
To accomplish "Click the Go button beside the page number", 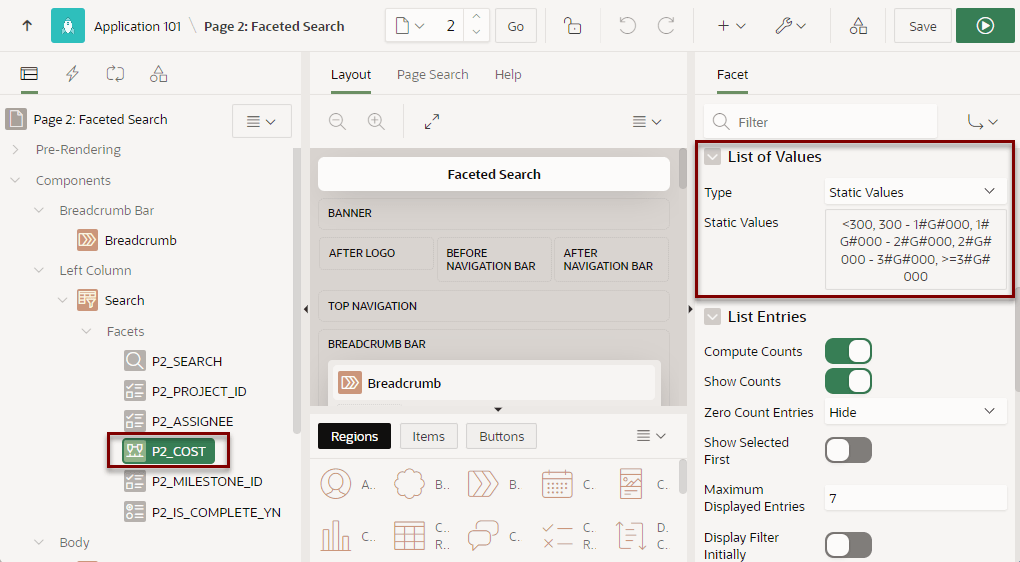I will 516,26.
